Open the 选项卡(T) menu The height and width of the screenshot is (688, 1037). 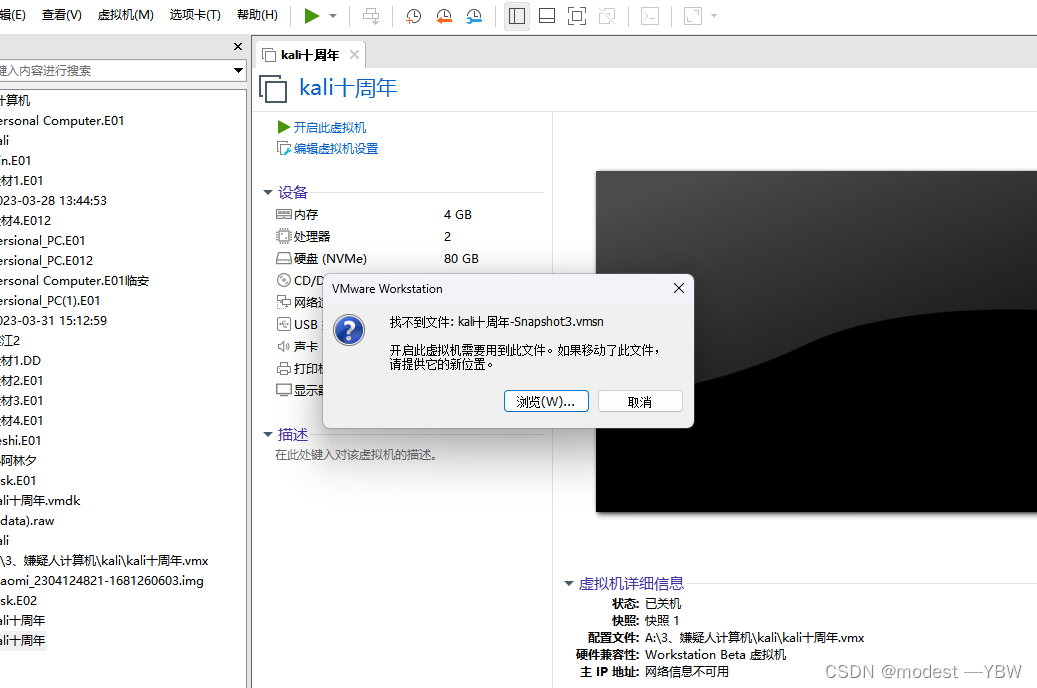point(195,15)
